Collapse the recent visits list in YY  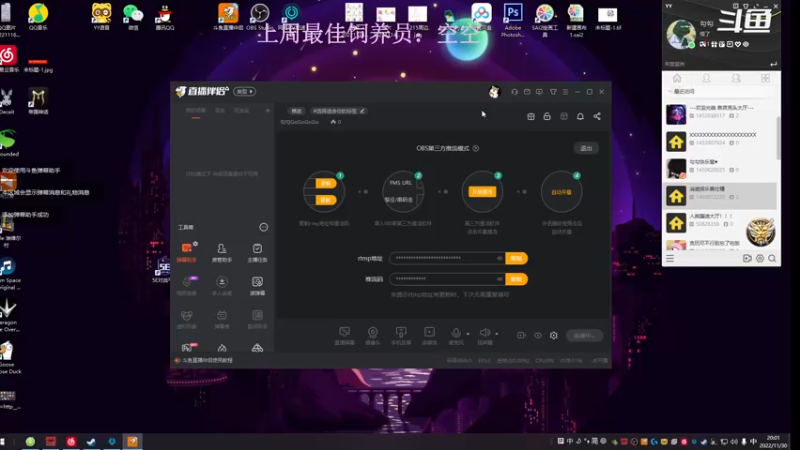[670, 91]
